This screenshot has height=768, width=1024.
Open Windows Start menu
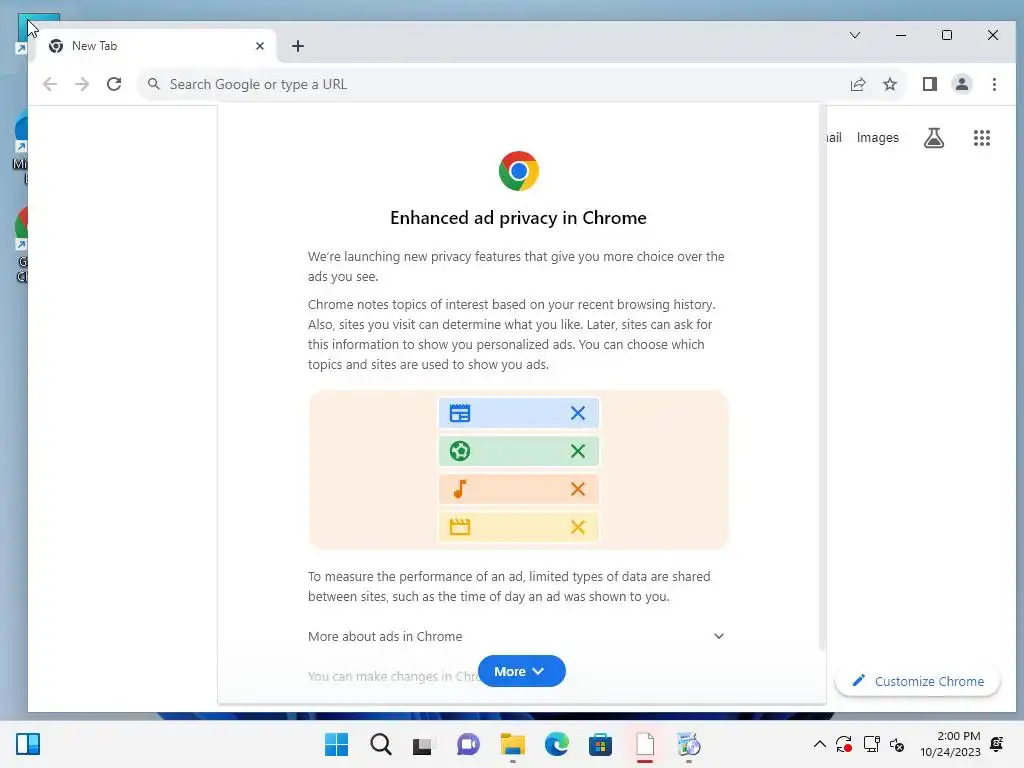click(x=336, y=744)
